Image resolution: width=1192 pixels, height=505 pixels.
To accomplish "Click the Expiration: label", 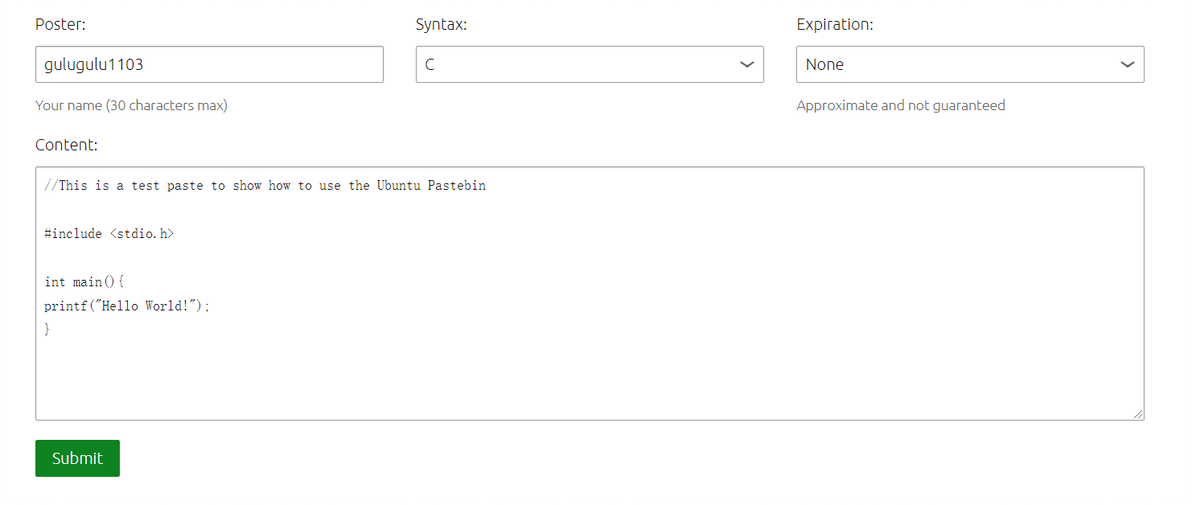I will [x=834, y=25].
